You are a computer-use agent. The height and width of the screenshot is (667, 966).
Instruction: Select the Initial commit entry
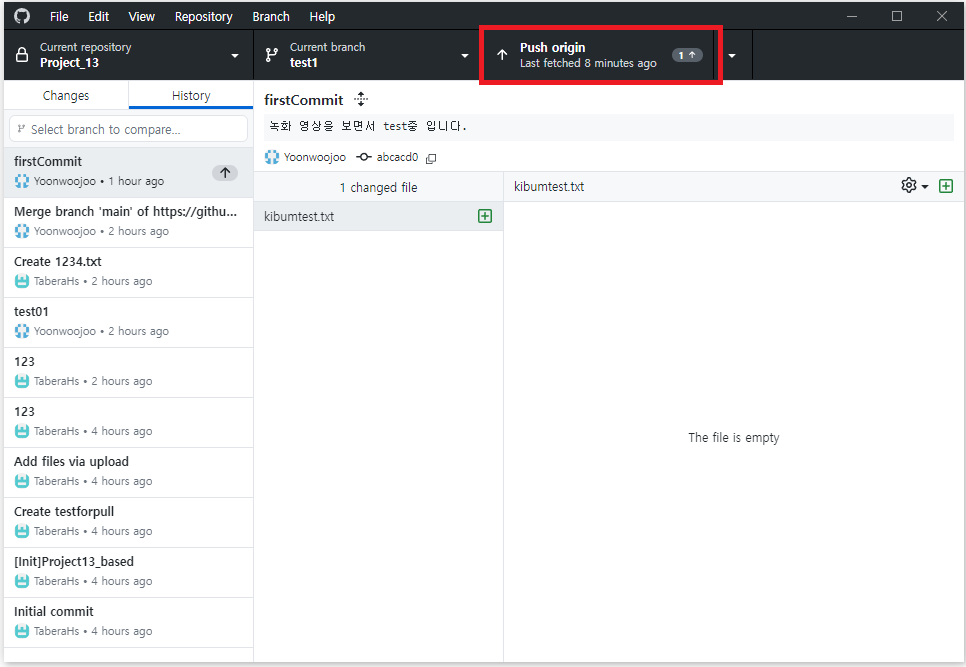pyautogui.click(x=128, y=621)
